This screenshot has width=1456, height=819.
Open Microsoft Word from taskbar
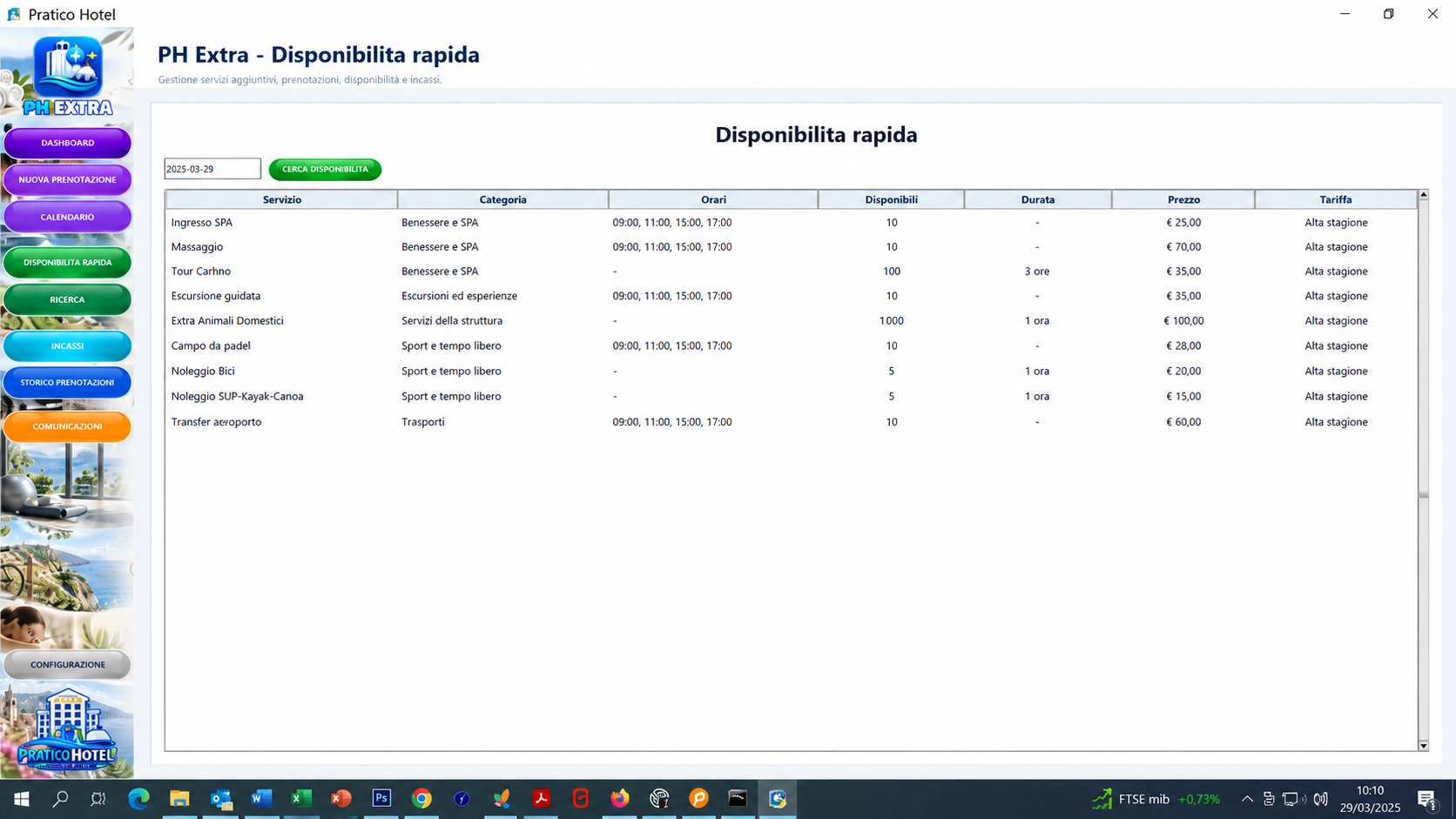point(261,799)
